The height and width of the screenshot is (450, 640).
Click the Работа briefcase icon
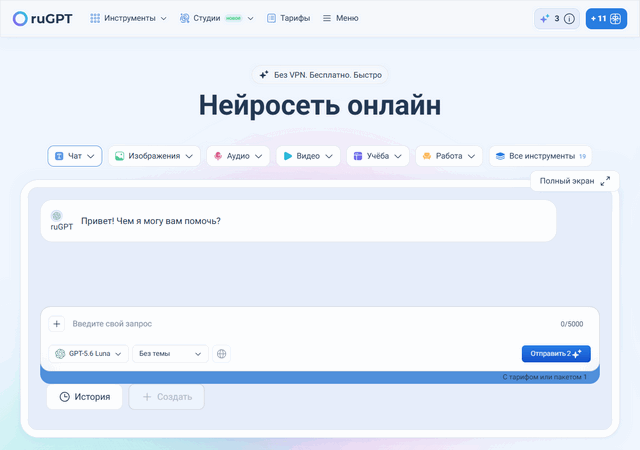tap(427, 156)
